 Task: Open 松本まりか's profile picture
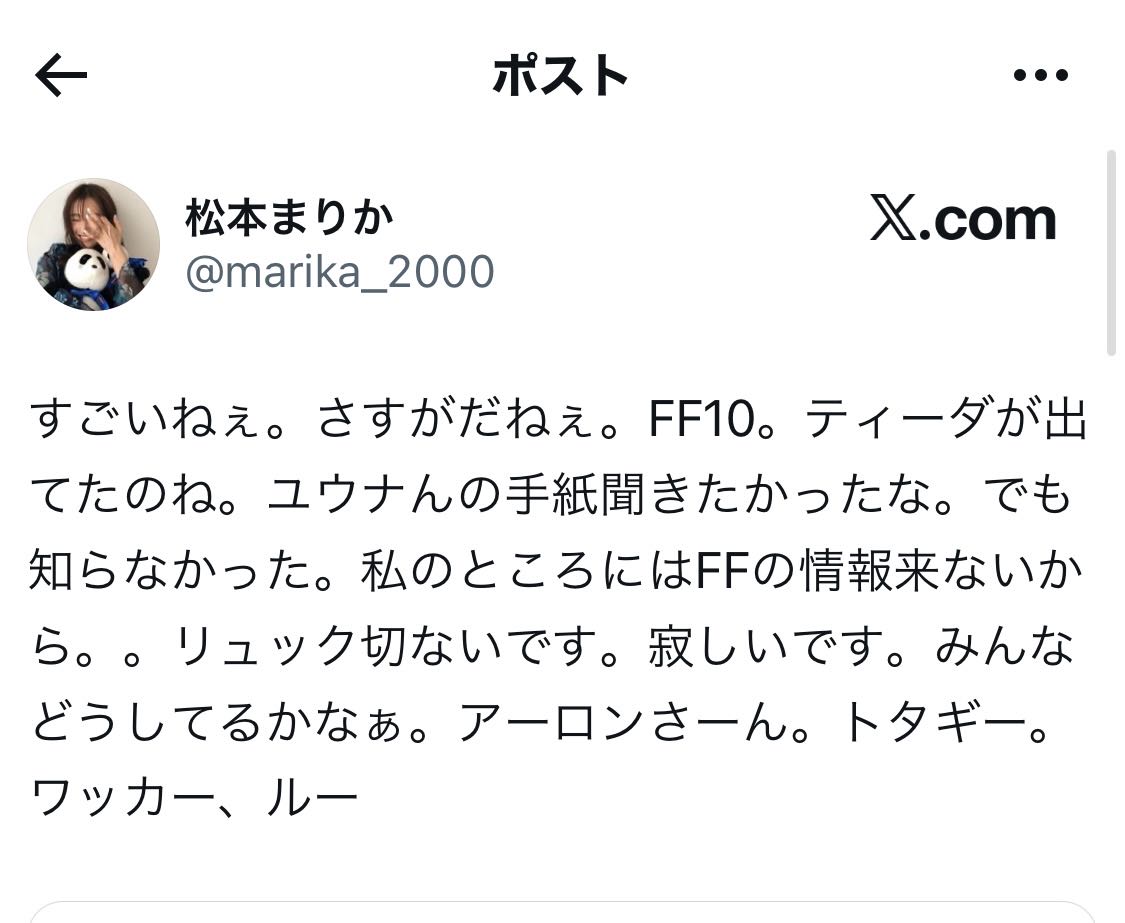click(93, 244)
